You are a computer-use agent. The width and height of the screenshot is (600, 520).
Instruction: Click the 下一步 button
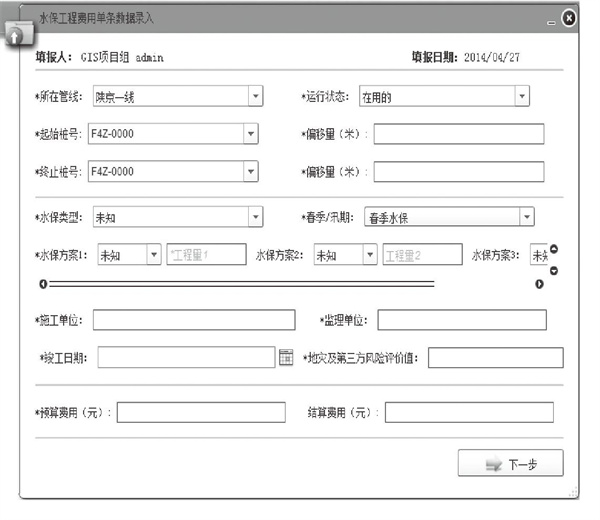[510, 464]
